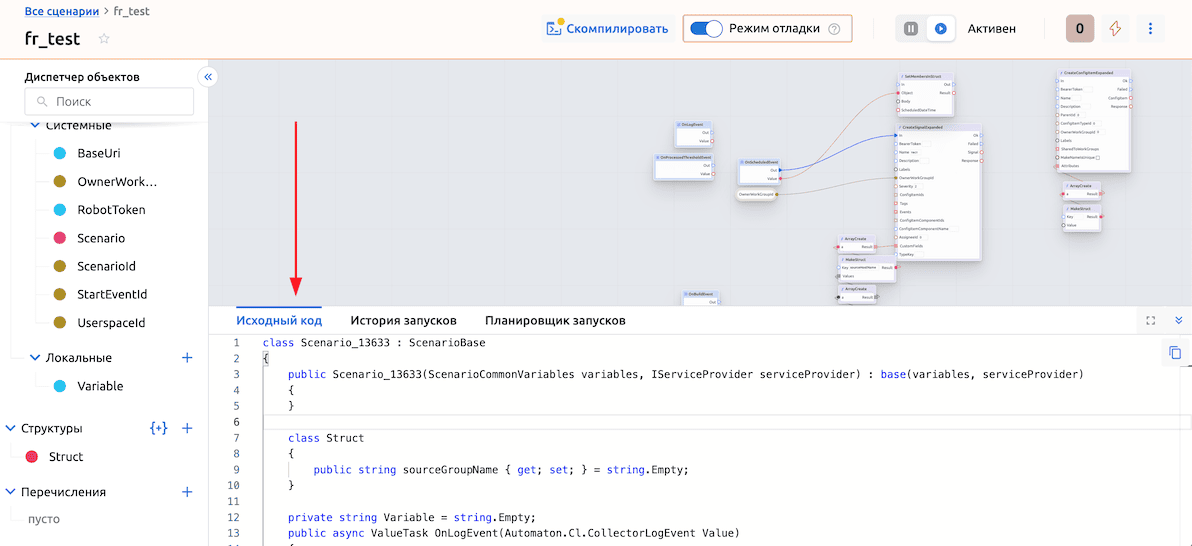
Task: Switch to the История запусков tab
Action: 403,321
